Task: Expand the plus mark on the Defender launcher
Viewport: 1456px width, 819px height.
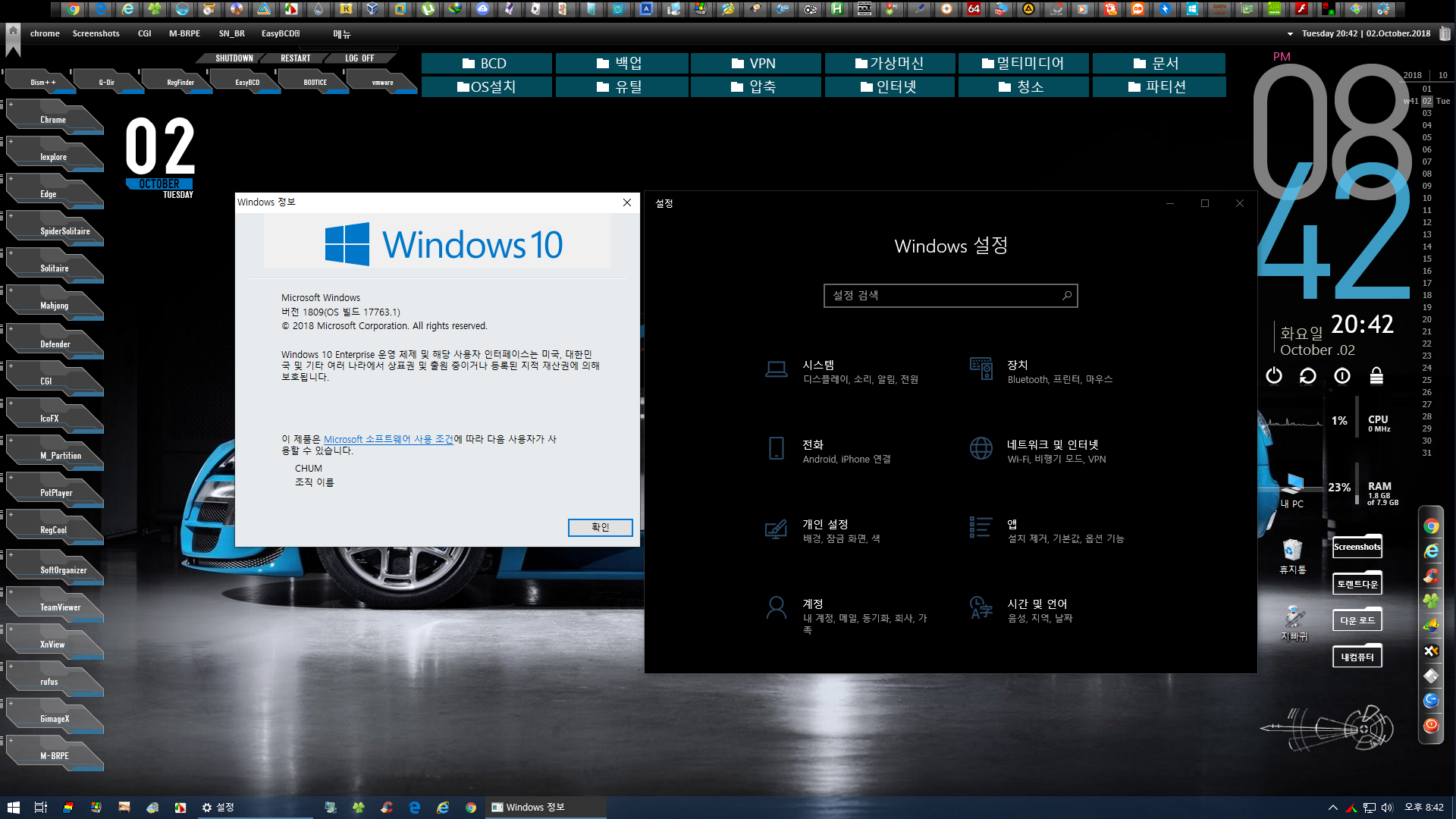Action: pos(11,328)
